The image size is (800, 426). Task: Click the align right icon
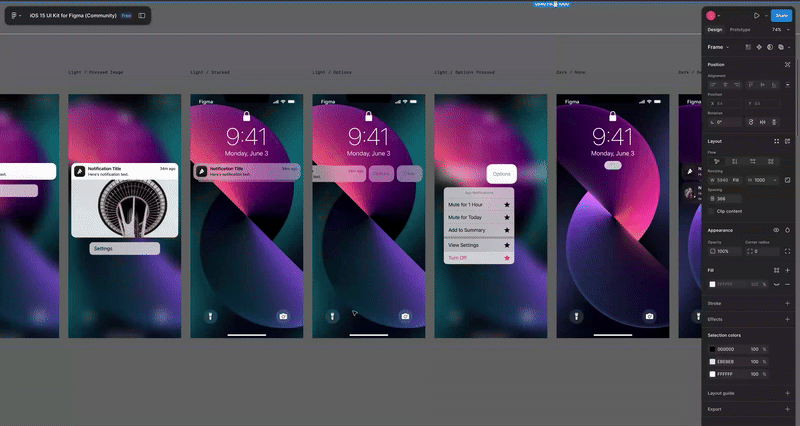click(737, 85)
